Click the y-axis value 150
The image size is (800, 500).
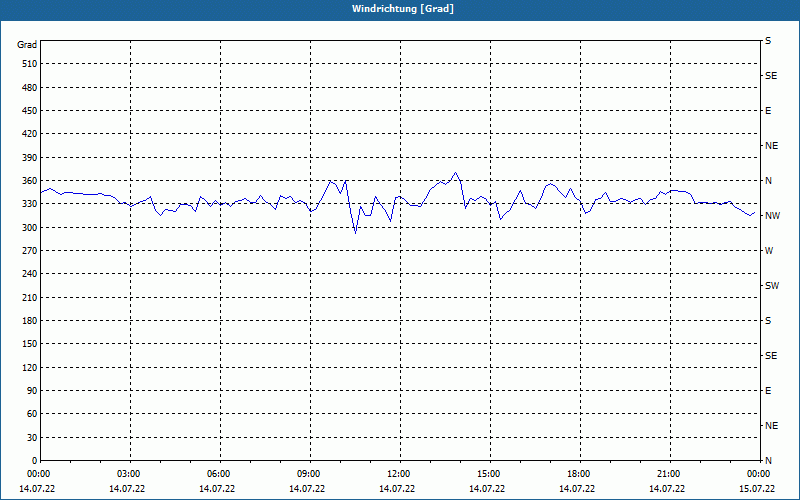[30, 343]
